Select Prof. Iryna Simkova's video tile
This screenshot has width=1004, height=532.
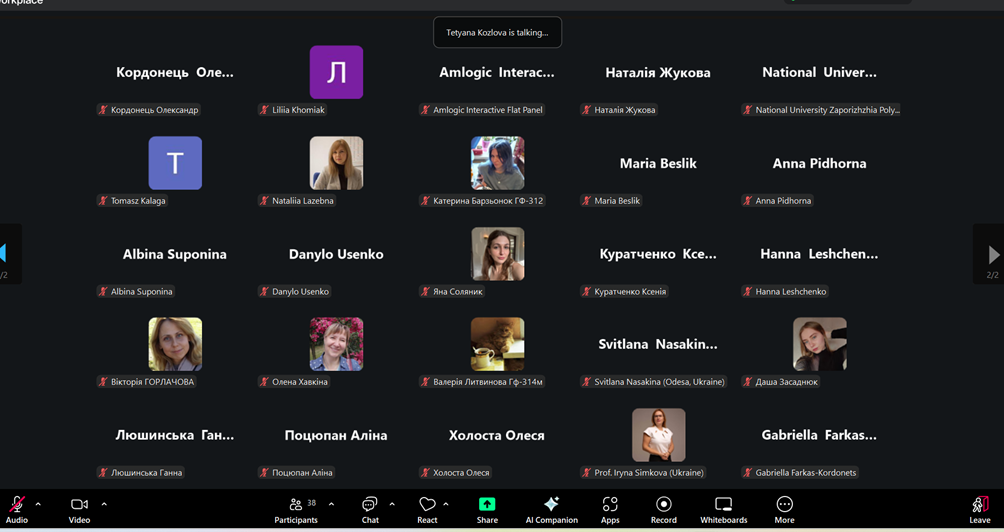point(658,435)
